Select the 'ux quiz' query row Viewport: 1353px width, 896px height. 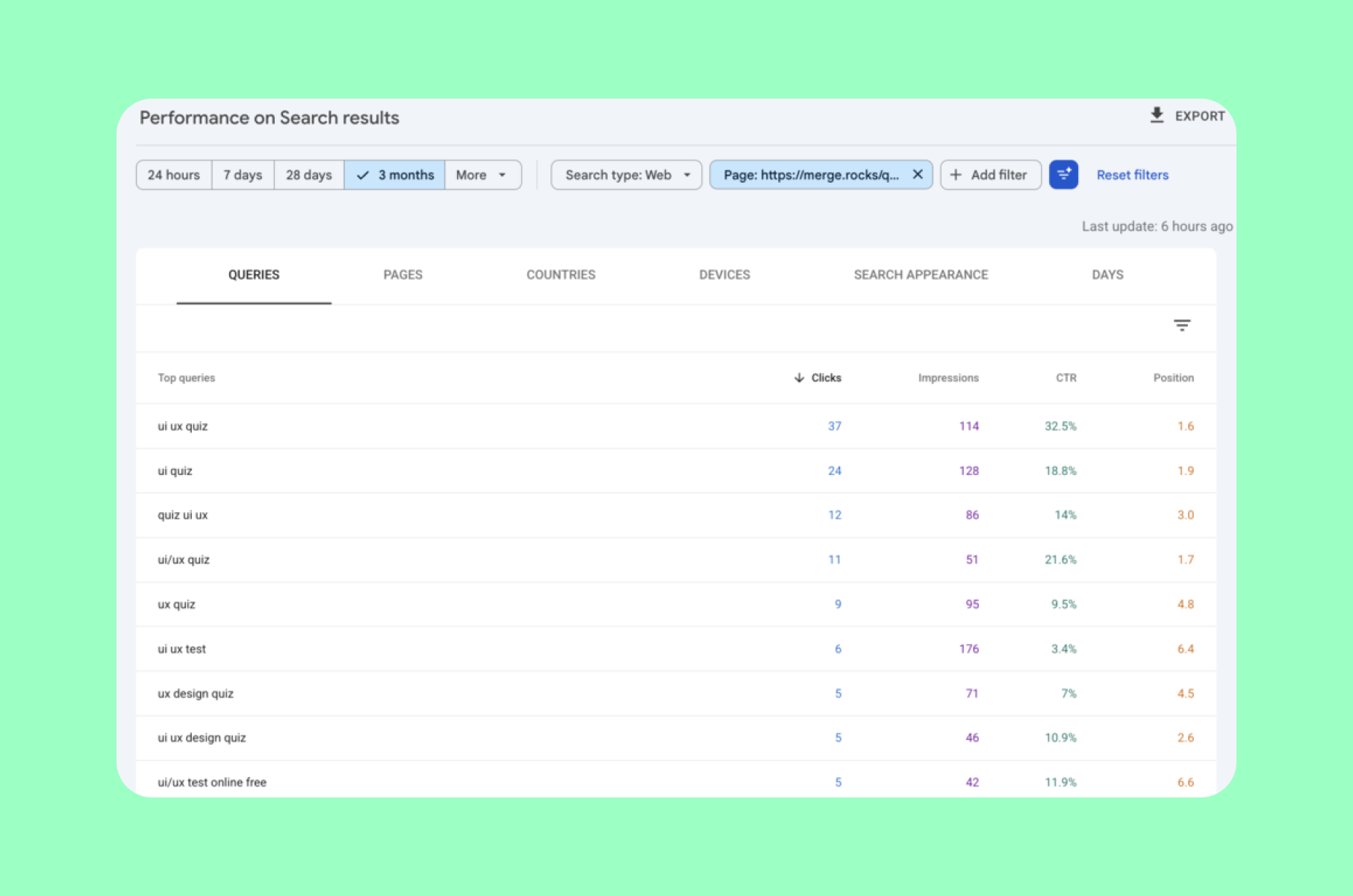(x=676, y=604)
